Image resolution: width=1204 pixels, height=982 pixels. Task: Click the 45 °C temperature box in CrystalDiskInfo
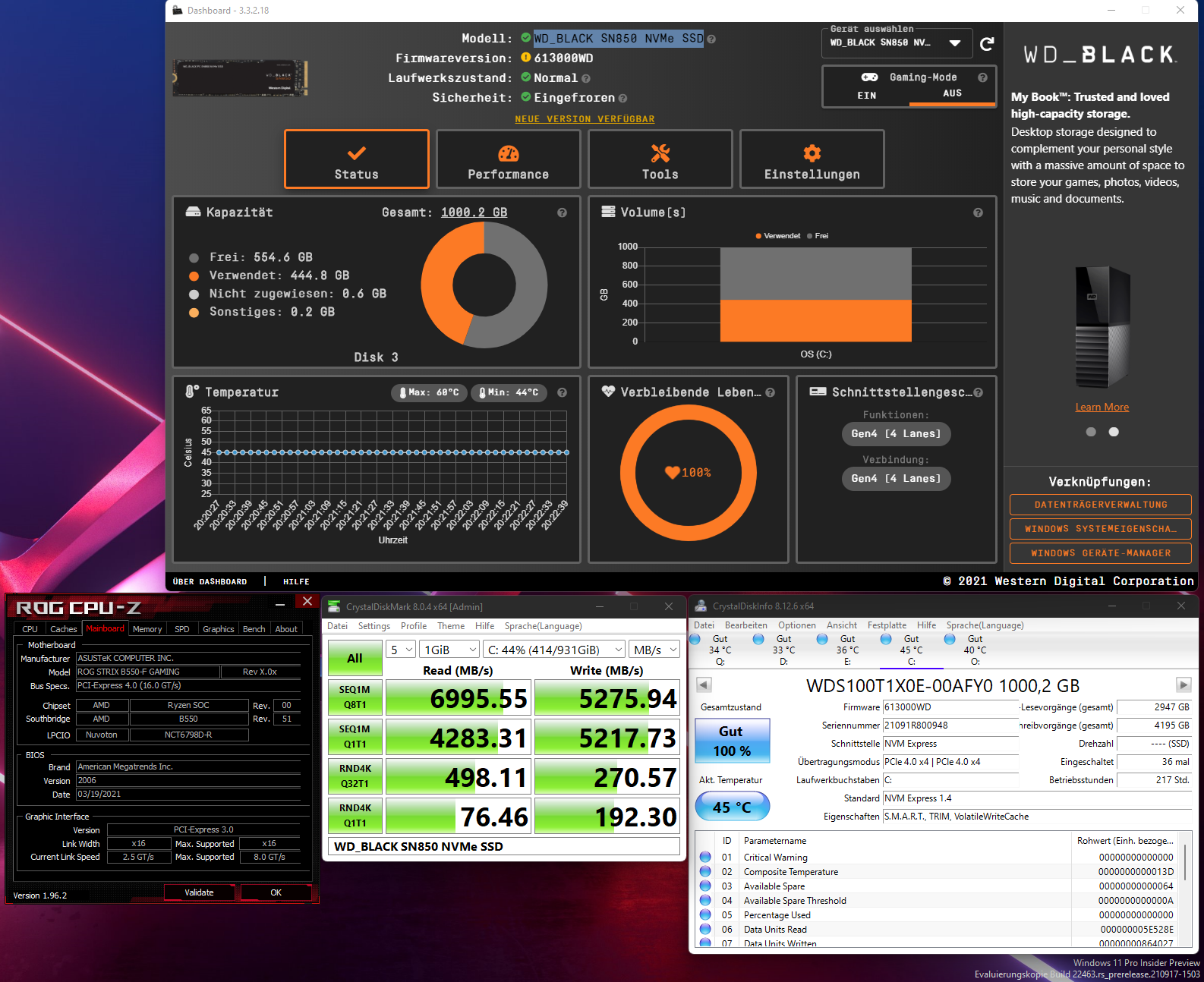click(x=733, y=807)
